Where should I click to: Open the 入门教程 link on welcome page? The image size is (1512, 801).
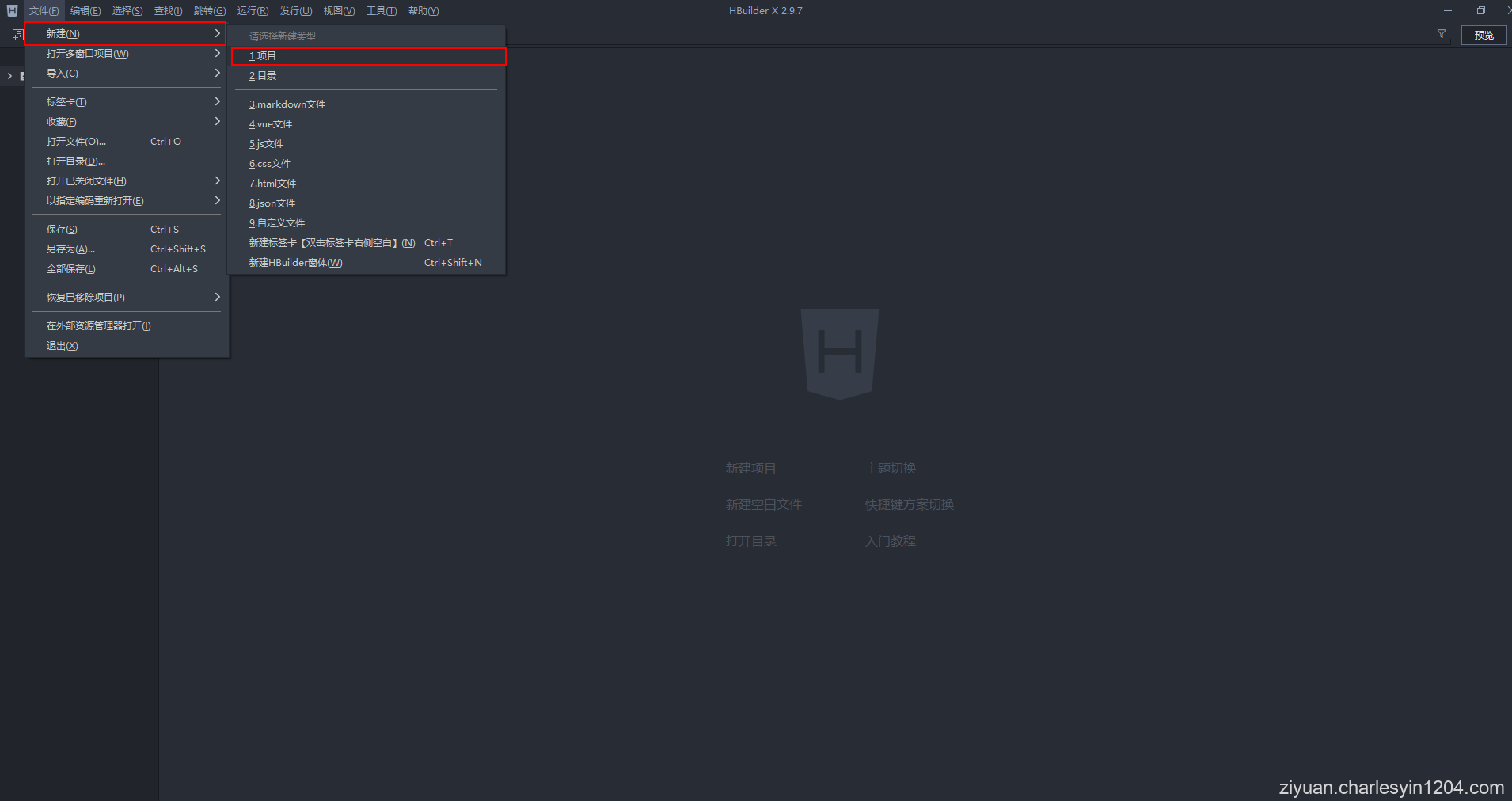(x=891, y=541)
